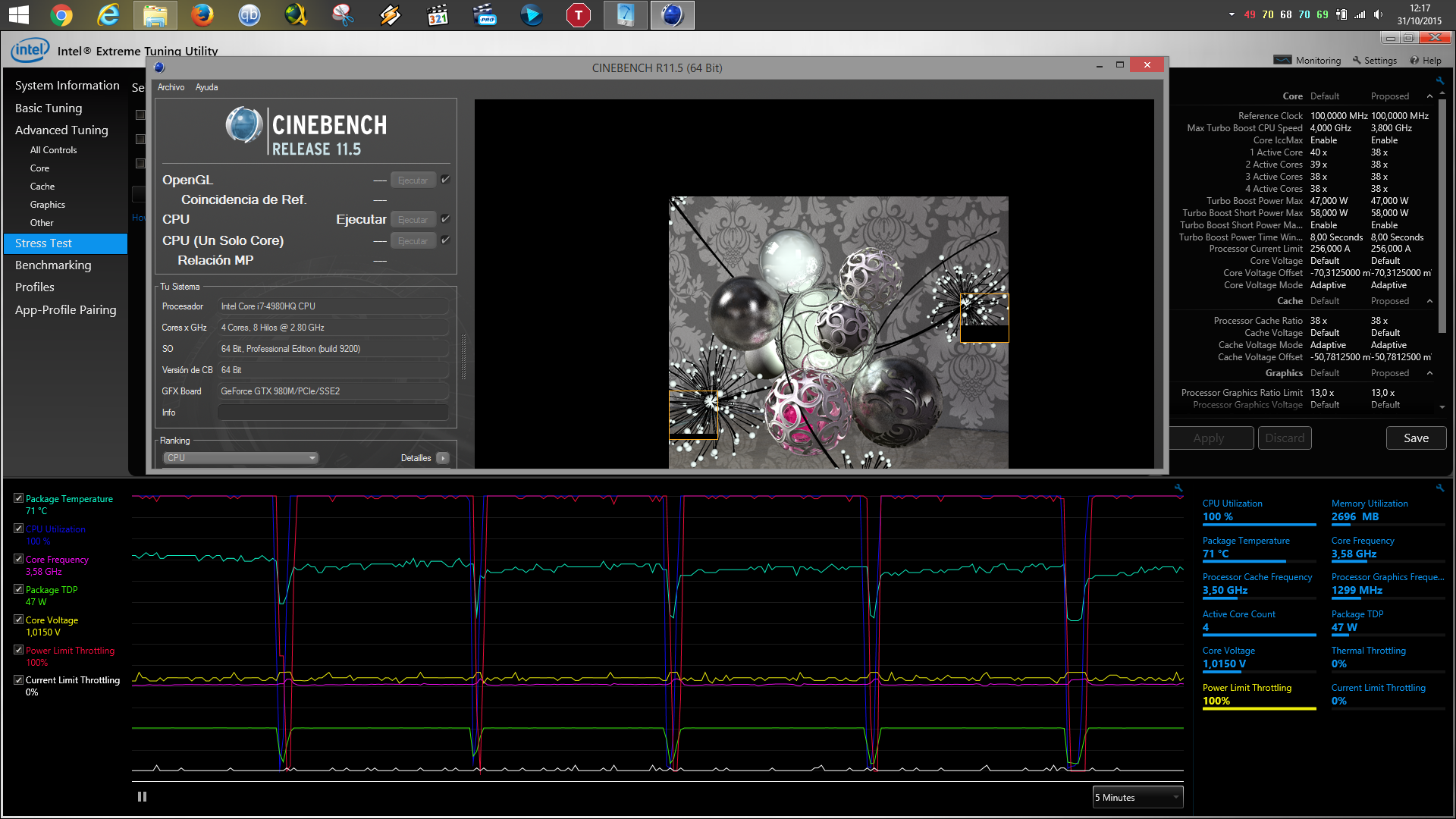The image size is (1456, 819).
Task: Toggle the CPU test checkbox in Cinebench
Action: (446, 219)
